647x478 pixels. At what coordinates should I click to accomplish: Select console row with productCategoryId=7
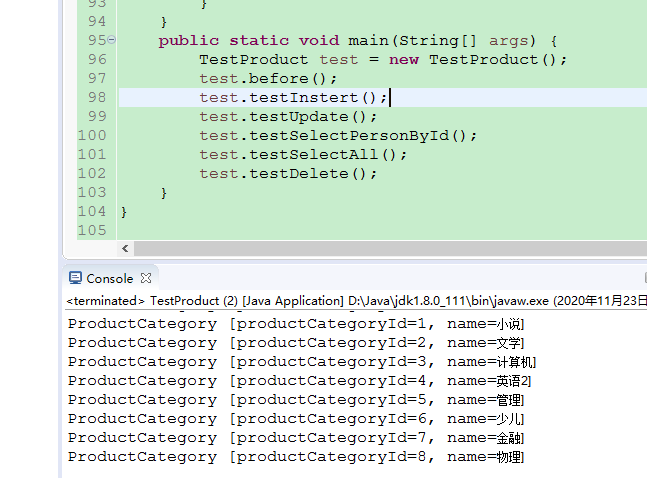[x=296, y=438]
